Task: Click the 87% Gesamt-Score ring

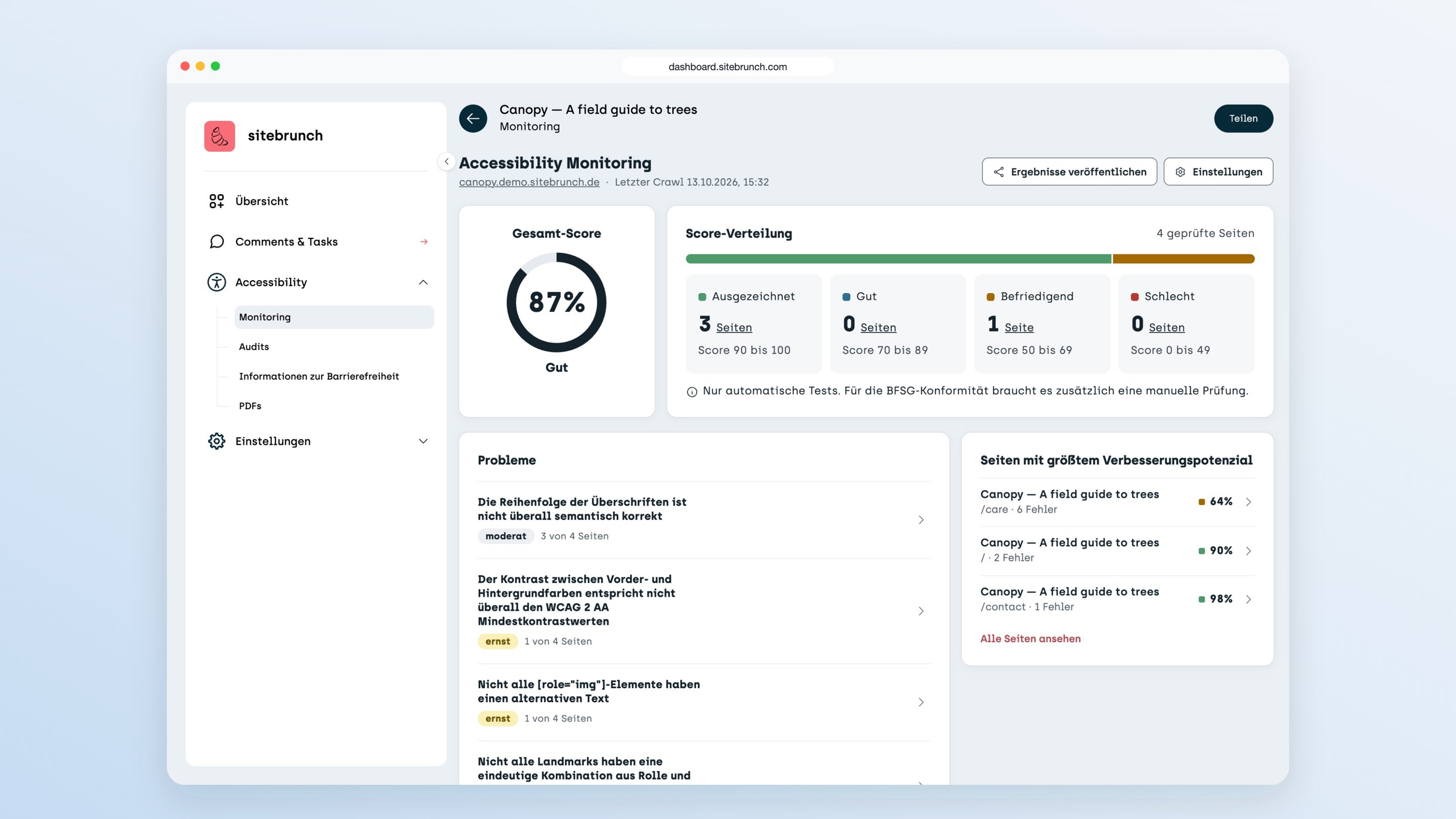Action: click(556, 302)
